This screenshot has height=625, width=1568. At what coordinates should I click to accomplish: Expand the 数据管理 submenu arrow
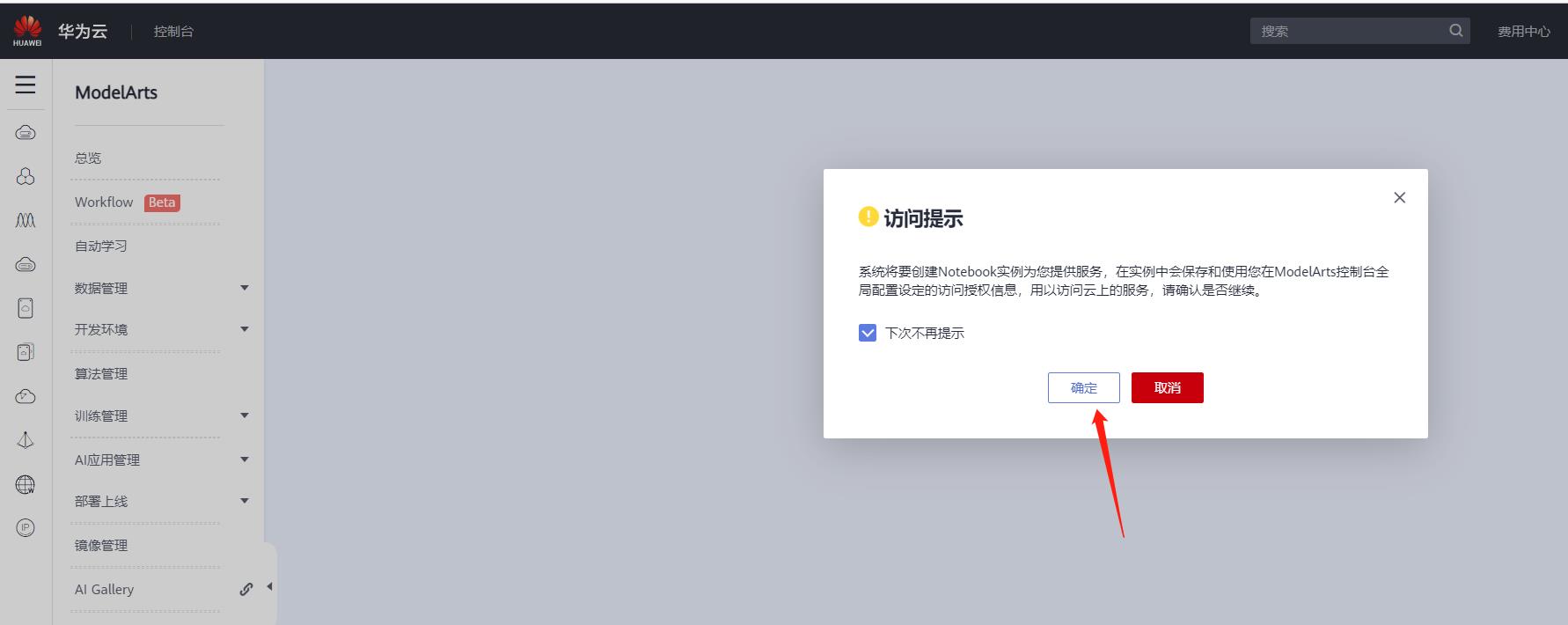[x=245, y=288]
